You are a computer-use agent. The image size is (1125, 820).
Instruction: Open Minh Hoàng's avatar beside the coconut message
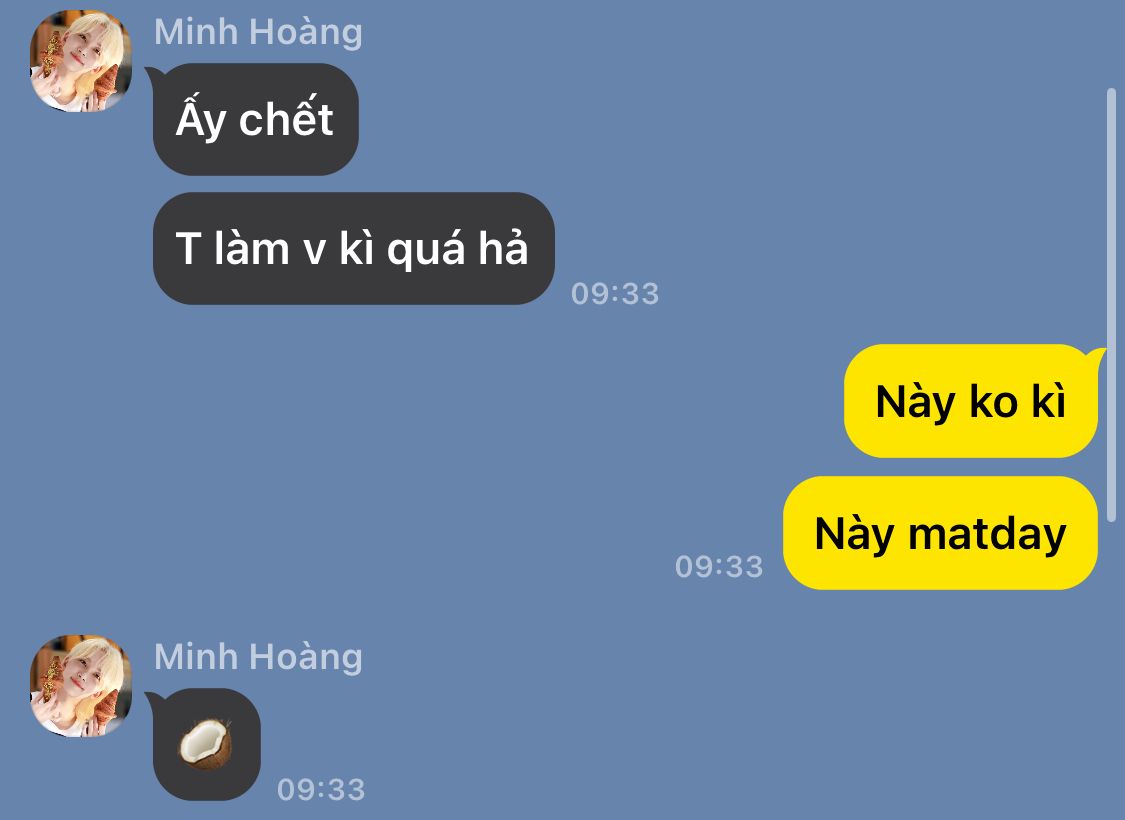[81, 686]
